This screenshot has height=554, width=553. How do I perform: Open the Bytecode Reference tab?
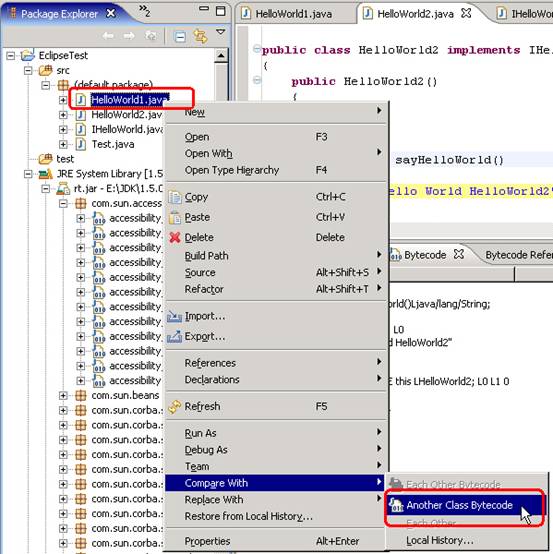[x=518, y=255]
